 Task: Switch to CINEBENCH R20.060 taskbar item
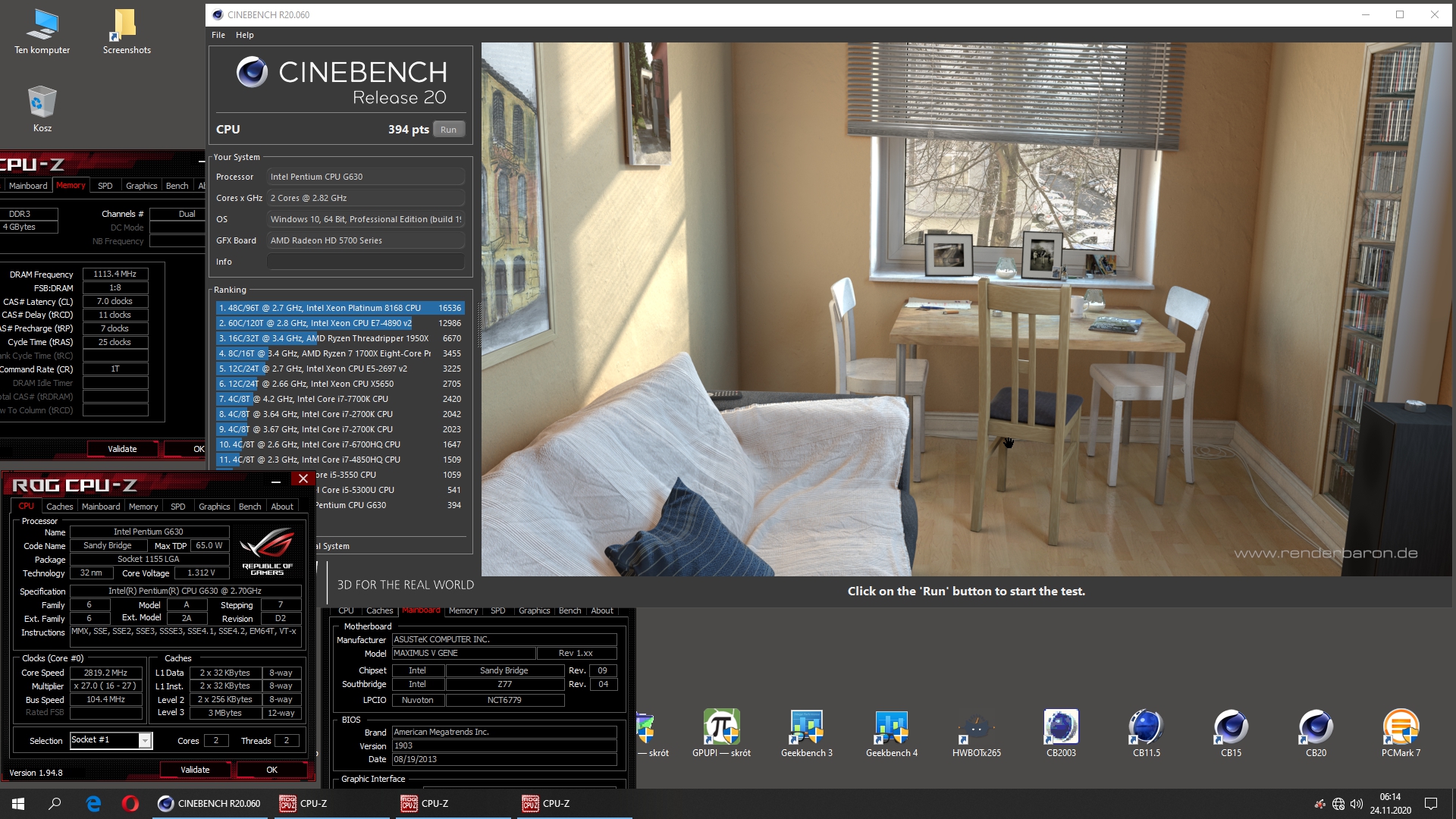coord(209,804)
